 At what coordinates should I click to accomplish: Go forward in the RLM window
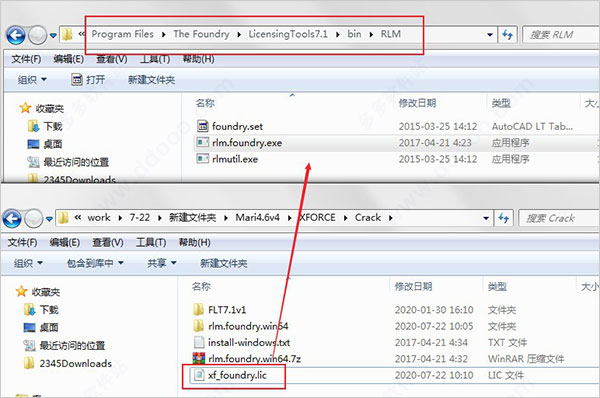tap(37, 35)
